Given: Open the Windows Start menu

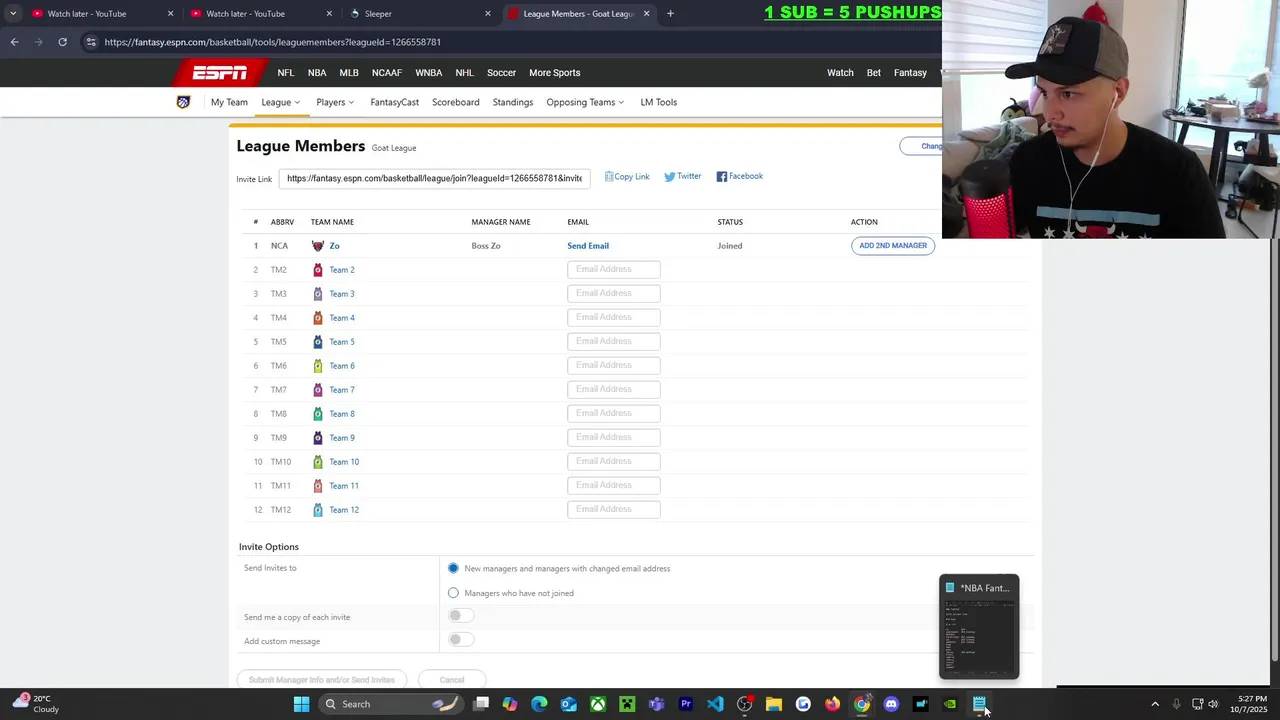Looking at the screenshot, I should click(301, 704).
